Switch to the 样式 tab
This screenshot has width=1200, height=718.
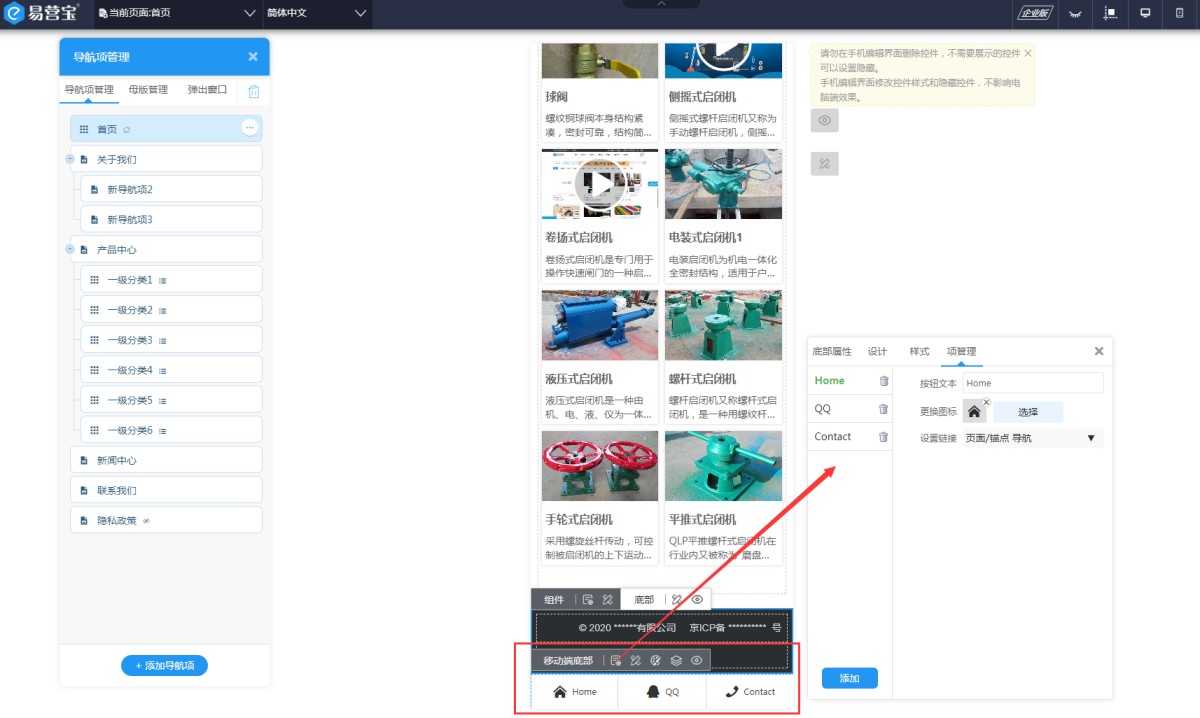tap(919, 352)
